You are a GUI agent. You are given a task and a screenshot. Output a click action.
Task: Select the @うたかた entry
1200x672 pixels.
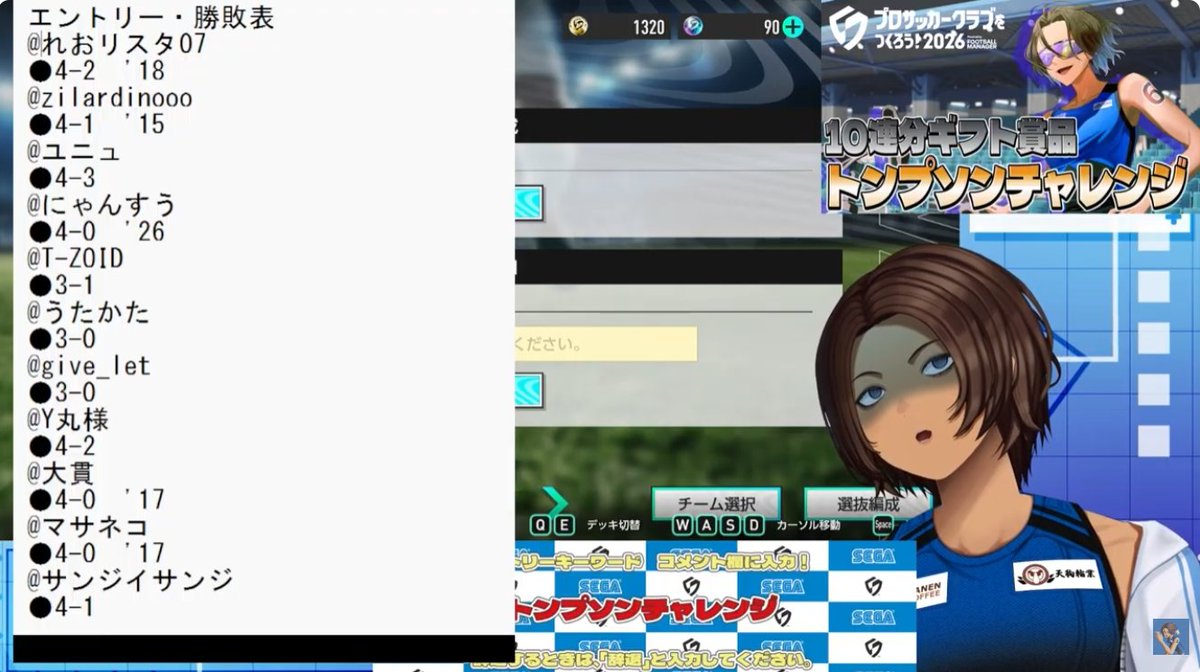coord(89,312)
